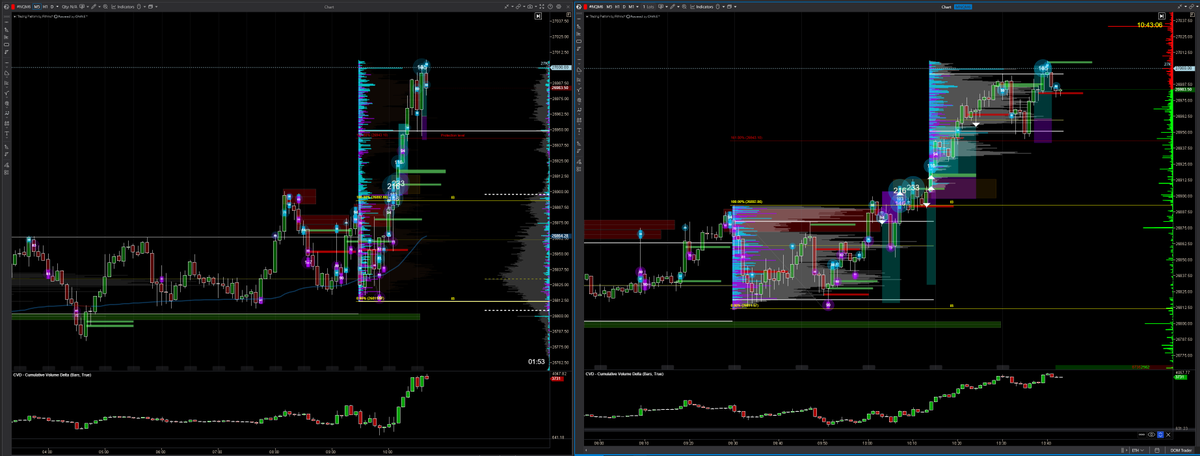The height and width of the screenshot is (456, 1200).
Task: Select M5 timeframe in left chart
Action: (37, 6)
